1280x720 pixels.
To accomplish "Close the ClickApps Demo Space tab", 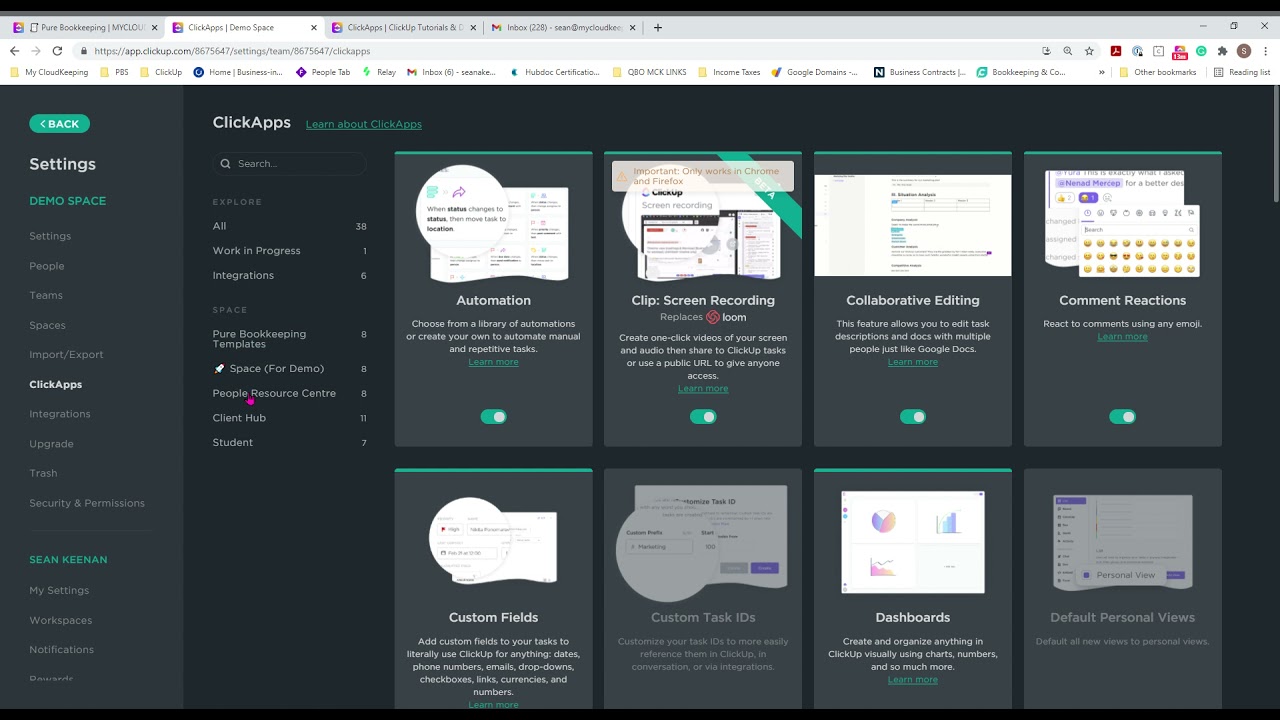I will pyautogui.click(x=314, y=28).
